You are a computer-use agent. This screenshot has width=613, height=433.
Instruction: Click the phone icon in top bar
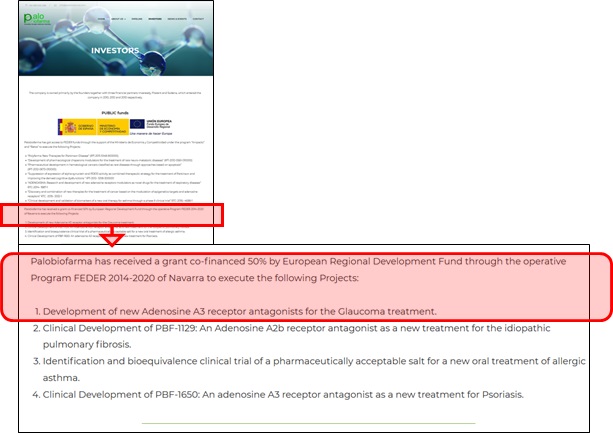pyautogui.click(x=26, y=5)
